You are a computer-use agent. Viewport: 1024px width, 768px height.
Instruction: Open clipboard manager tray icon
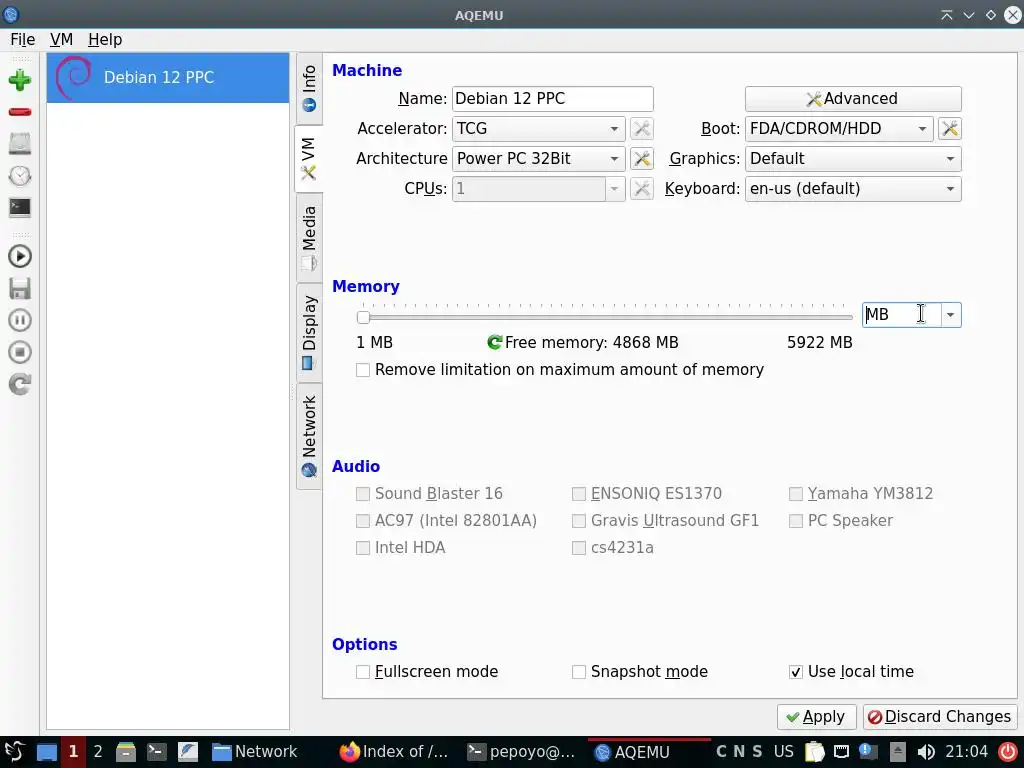[x=814, y=752]
